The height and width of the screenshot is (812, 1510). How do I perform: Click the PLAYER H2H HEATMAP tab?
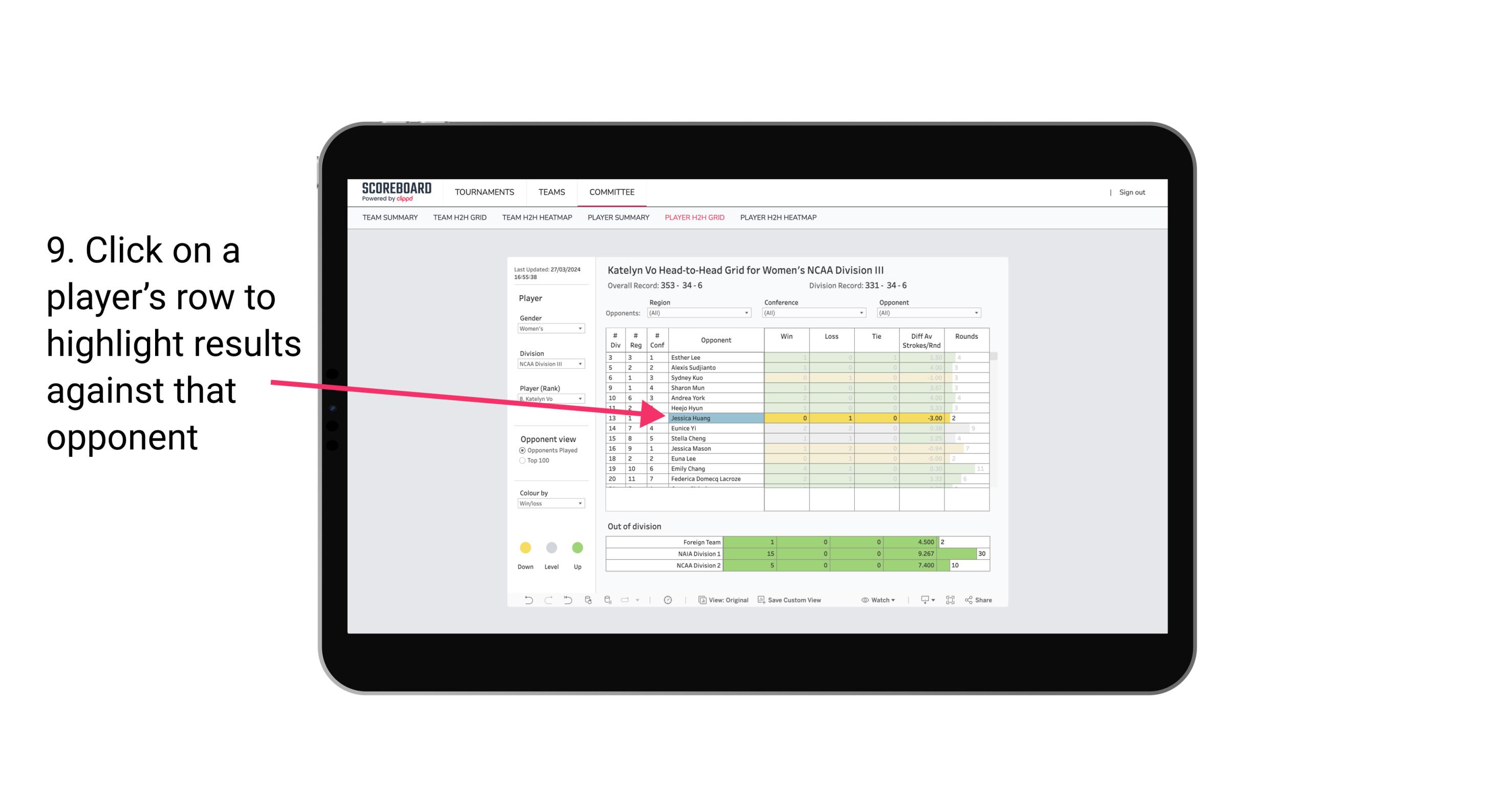(779, 218)
